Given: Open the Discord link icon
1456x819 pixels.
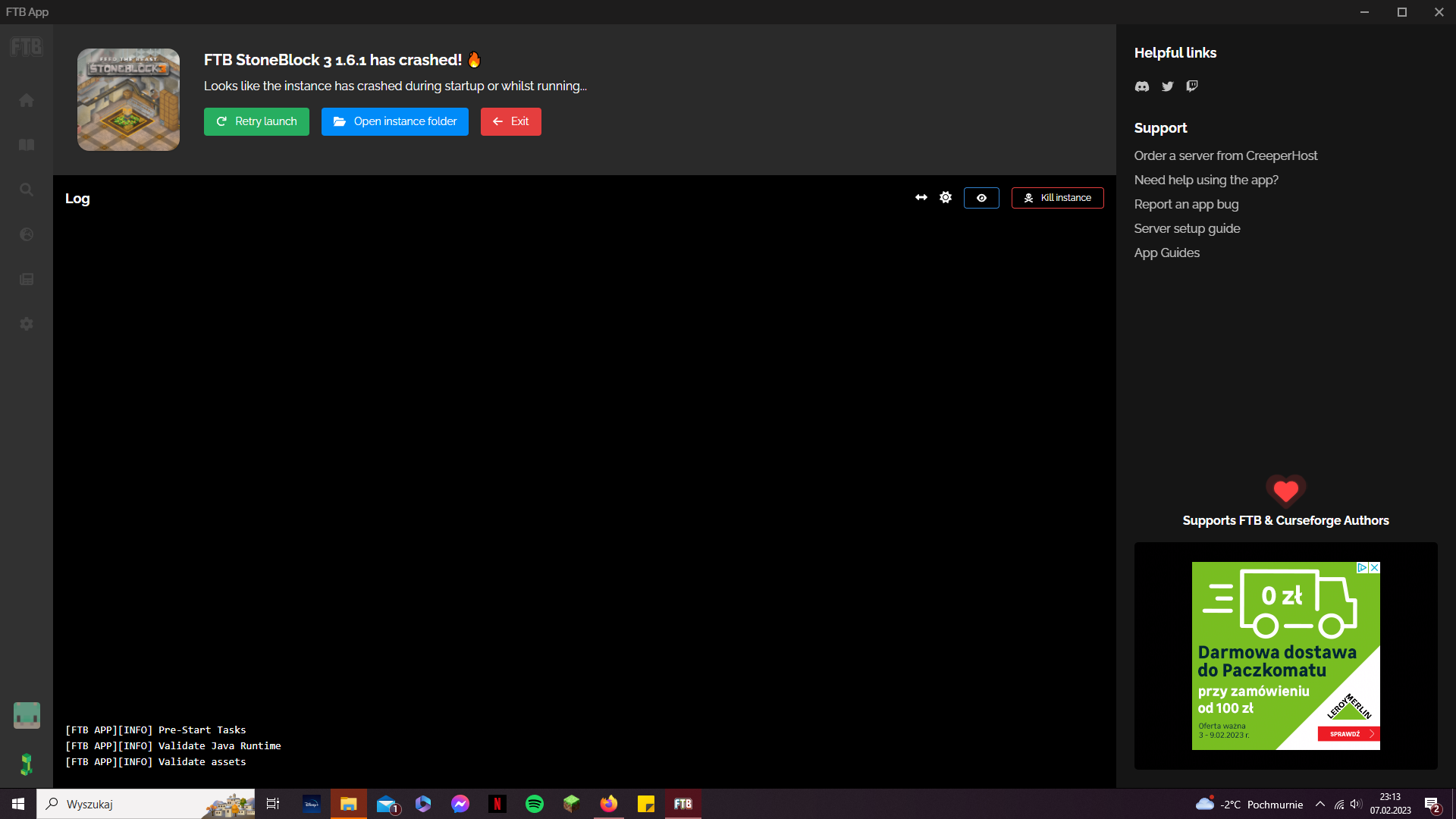Looking at the screenshot, I should coord(1142,86).
